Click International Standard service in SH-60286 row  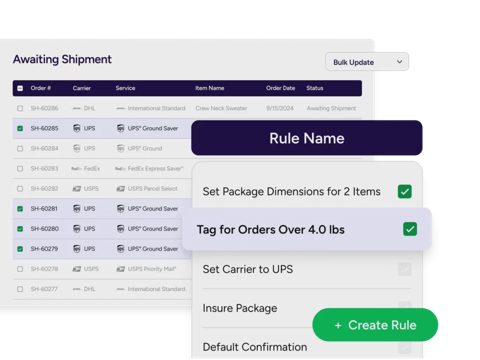point(156,108)
